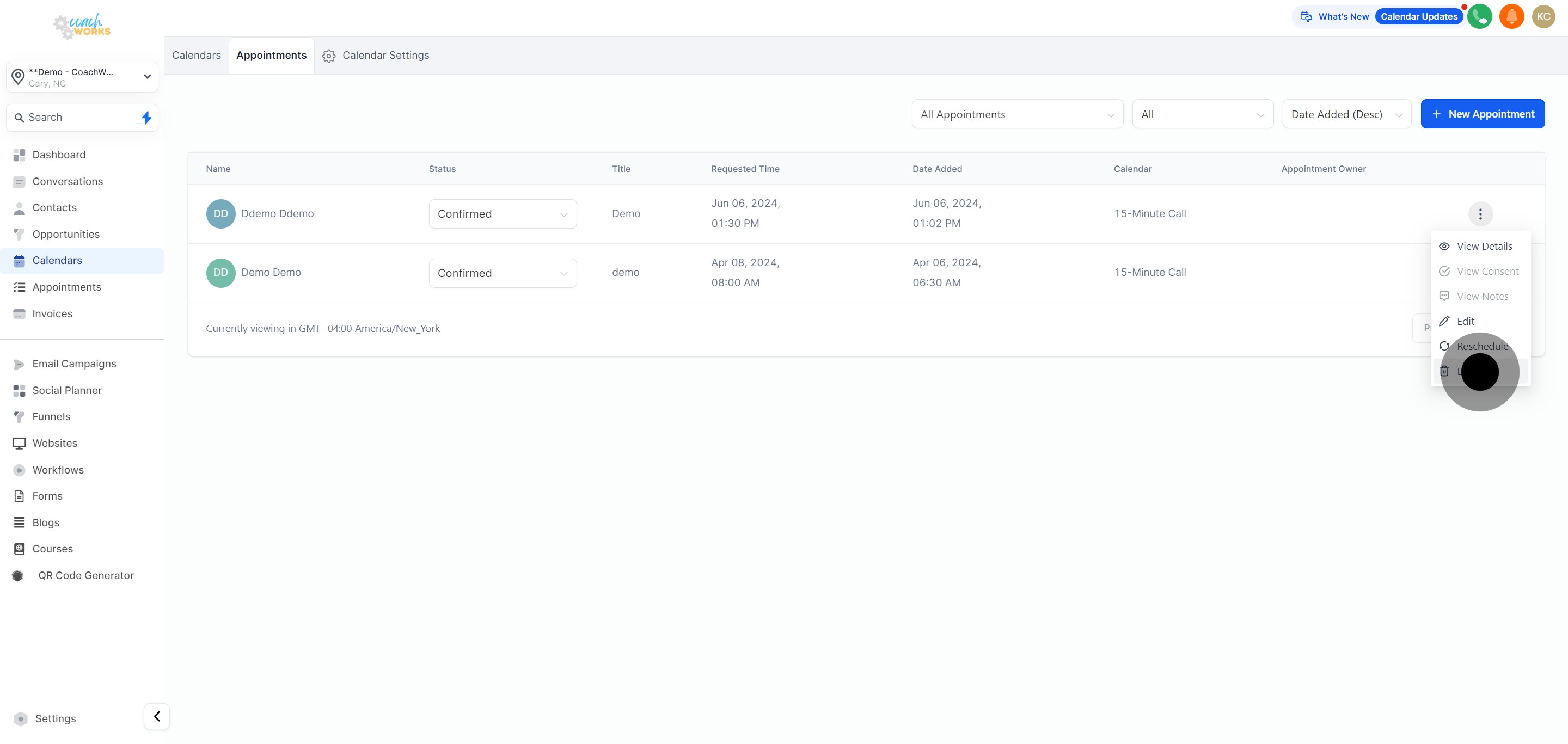The image size is (1568, 744).
Task: Click the green phone dialer icon
Action: [1479, 16]
